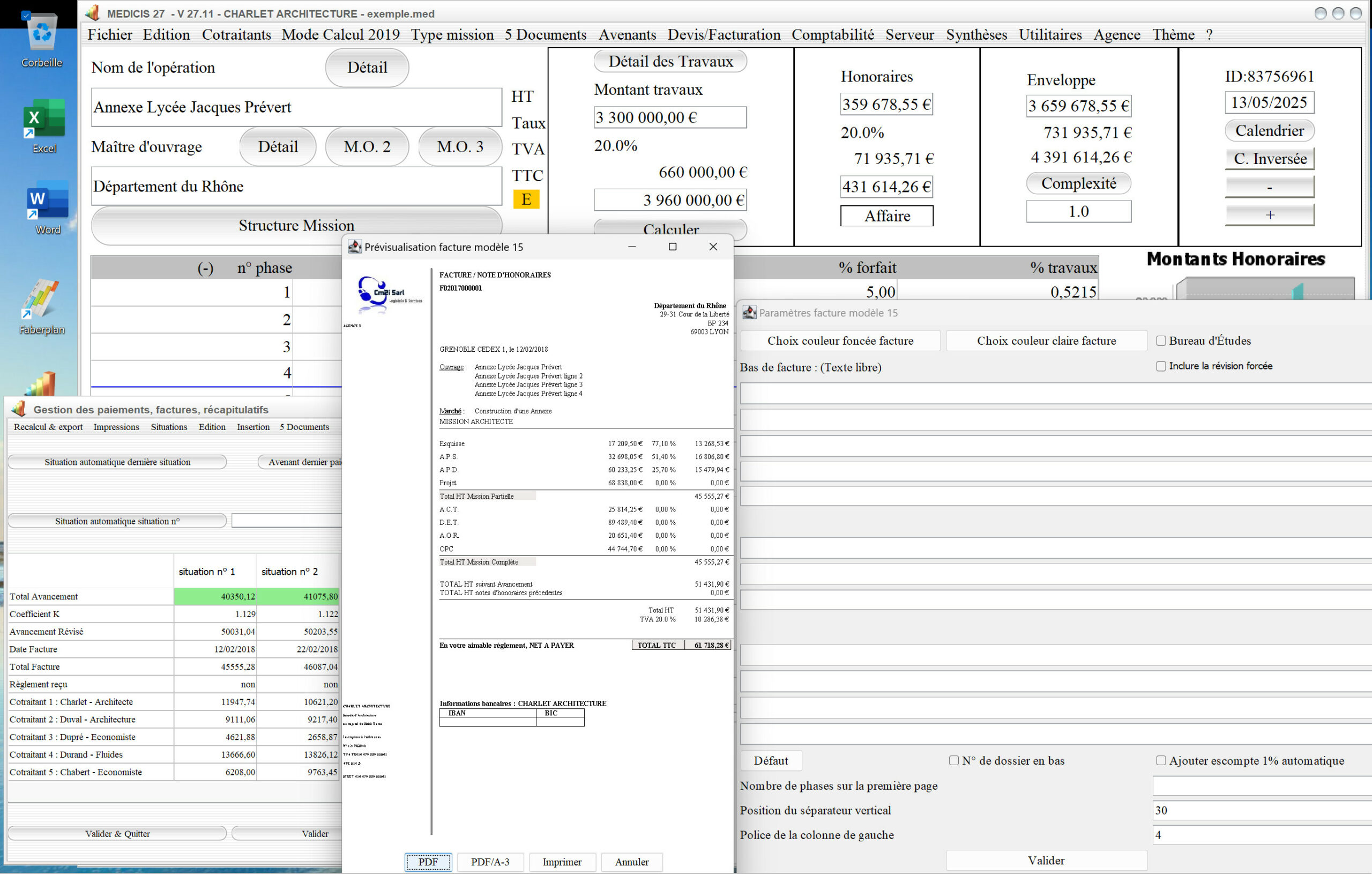Enable Ajouter escompte 1% automatique
Image resolution: width=1372 pixels, height=874 pixels.
coord(1161,760)
